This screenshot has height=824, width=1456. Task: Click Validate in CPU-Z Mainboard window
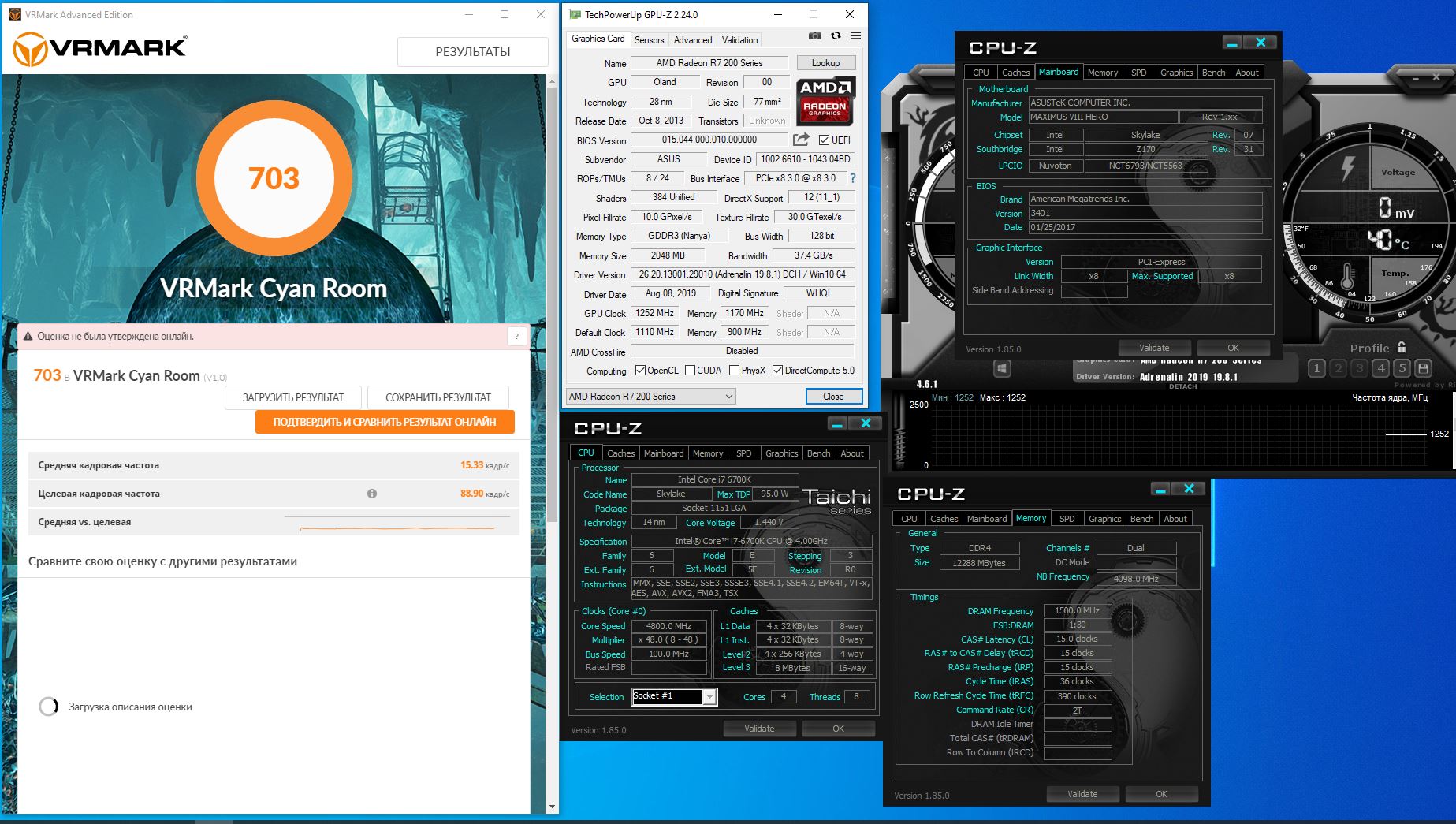pyautogui.click(x=1154, y=348)
